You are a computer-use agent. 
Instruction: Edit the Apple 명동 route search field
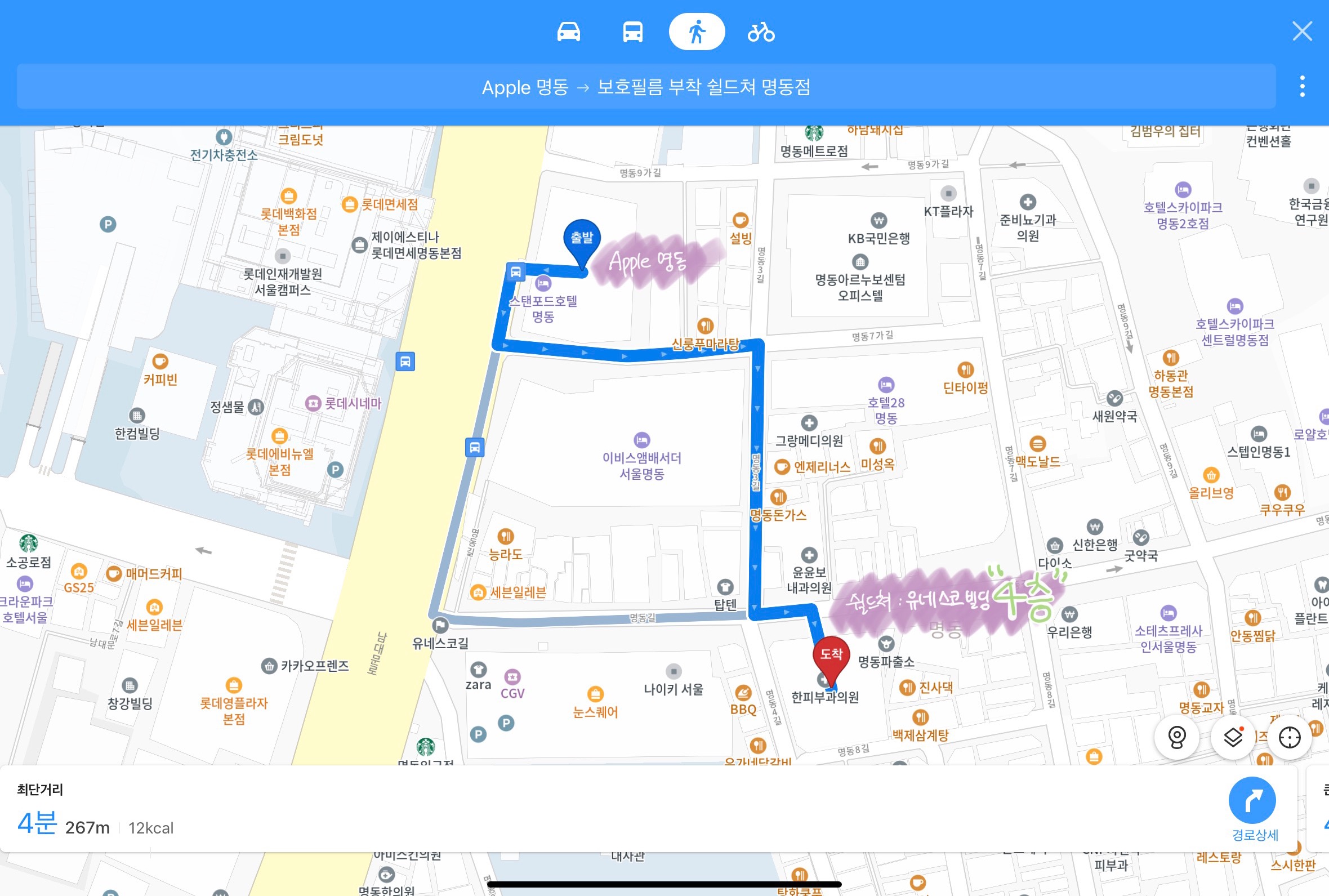pyautogui.click(x=646, y=87)
